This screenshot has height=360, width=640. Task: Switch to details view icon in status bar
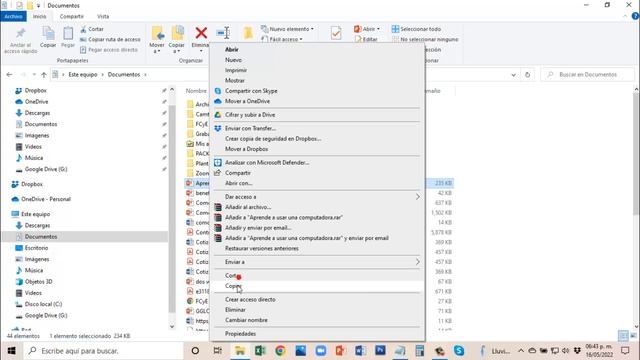pyautogui.click(x=623, y=336)
